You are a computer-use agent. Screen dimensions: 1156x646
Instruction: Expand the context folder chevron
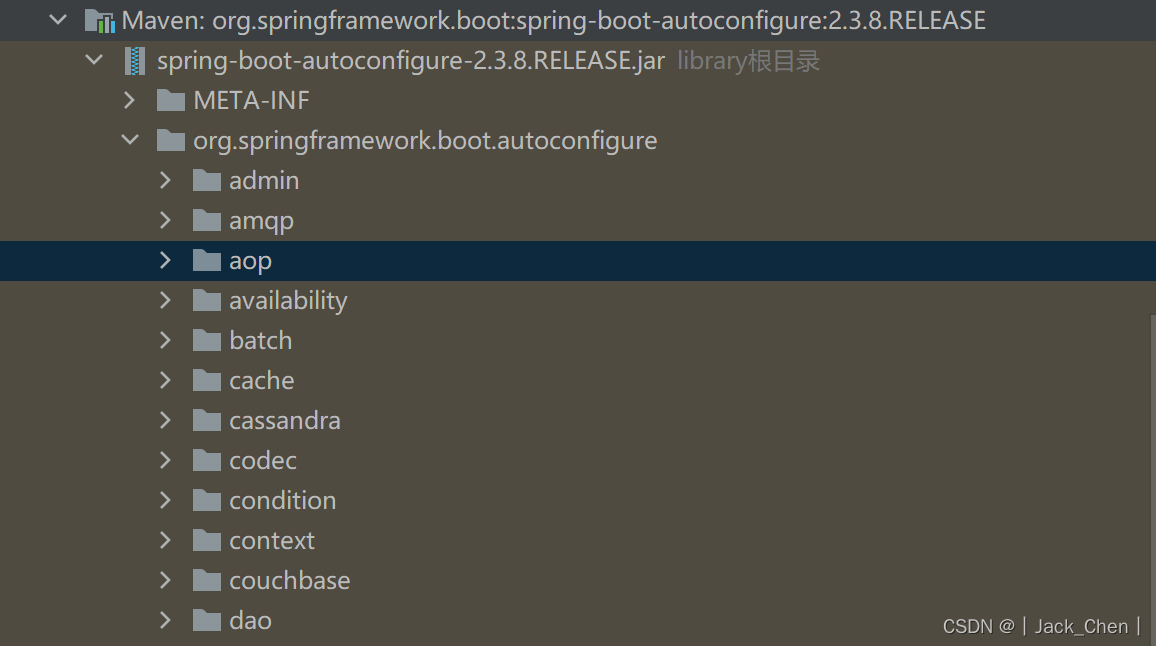click(x=165, y=541)
